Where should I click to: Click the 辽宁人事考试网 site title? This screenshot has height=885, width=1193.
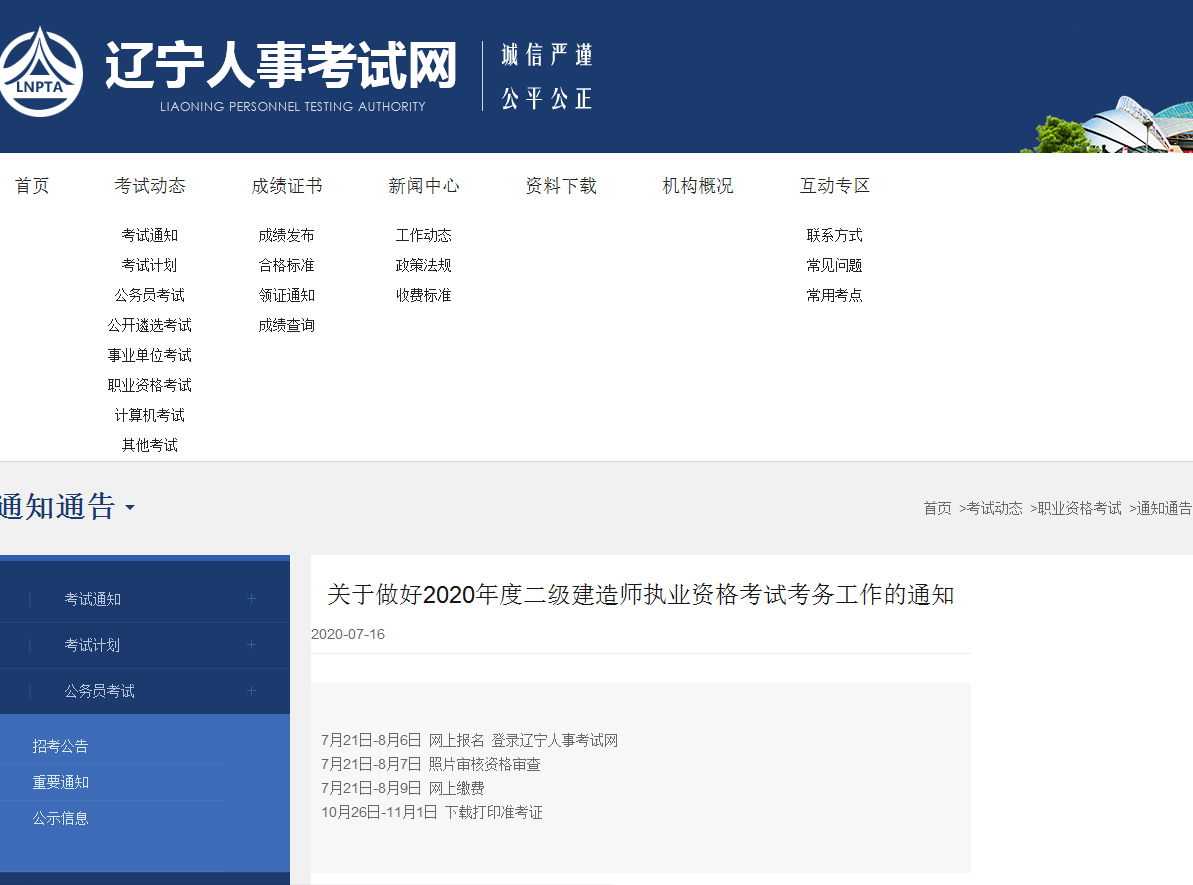point(281,65)
